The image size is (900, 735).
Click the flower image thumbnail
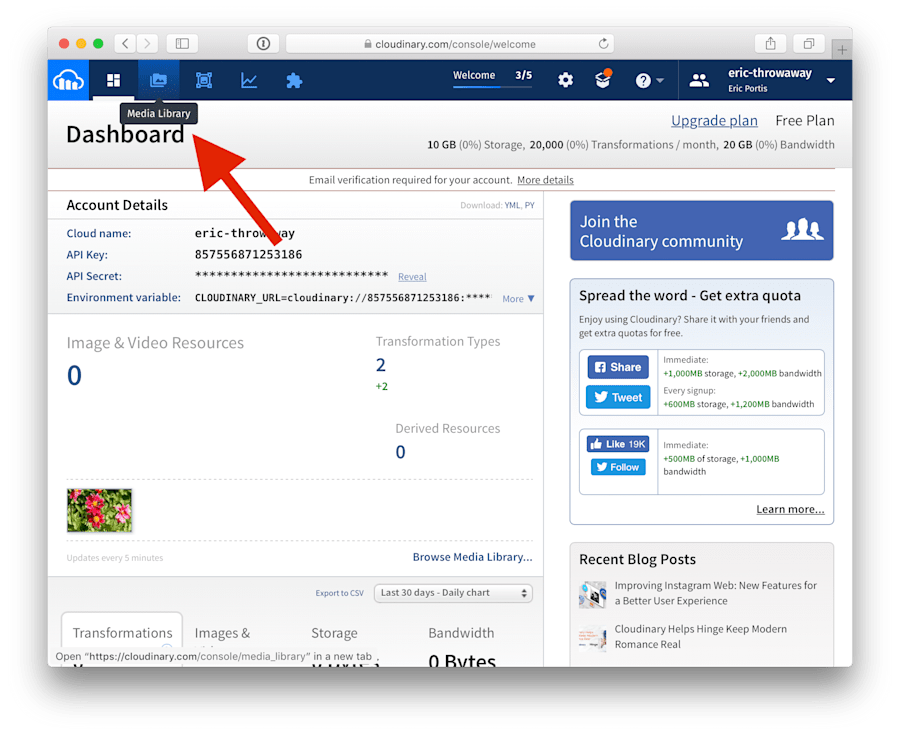pos(99,510)
